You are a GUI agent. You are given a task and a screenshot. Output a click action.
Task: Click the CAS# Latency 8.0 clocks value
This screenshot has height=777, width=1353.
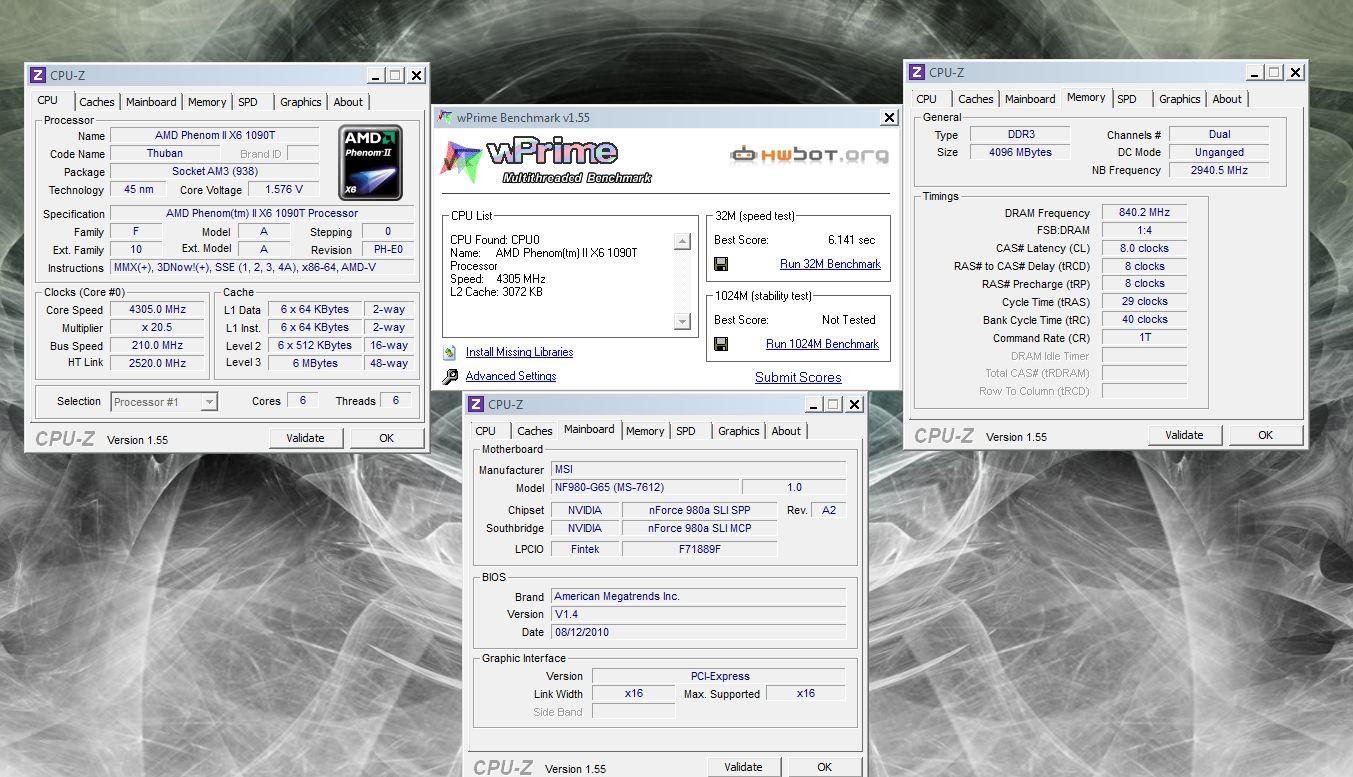pyautogui.click(x=1145, y=248)
